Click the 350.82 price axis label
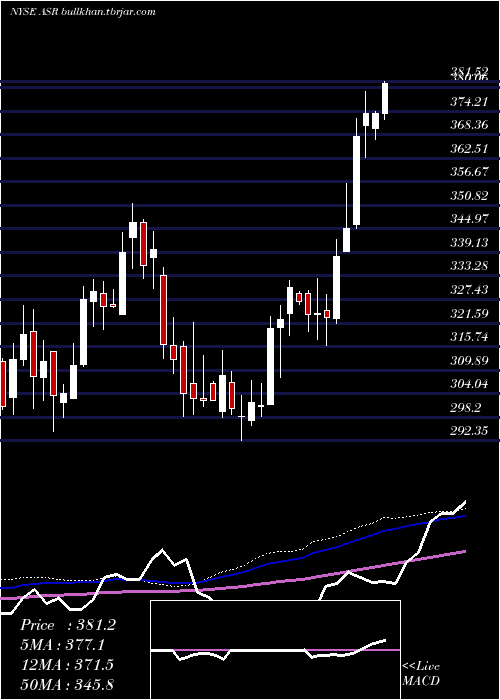The image size is (500, 700). point(469,196)
